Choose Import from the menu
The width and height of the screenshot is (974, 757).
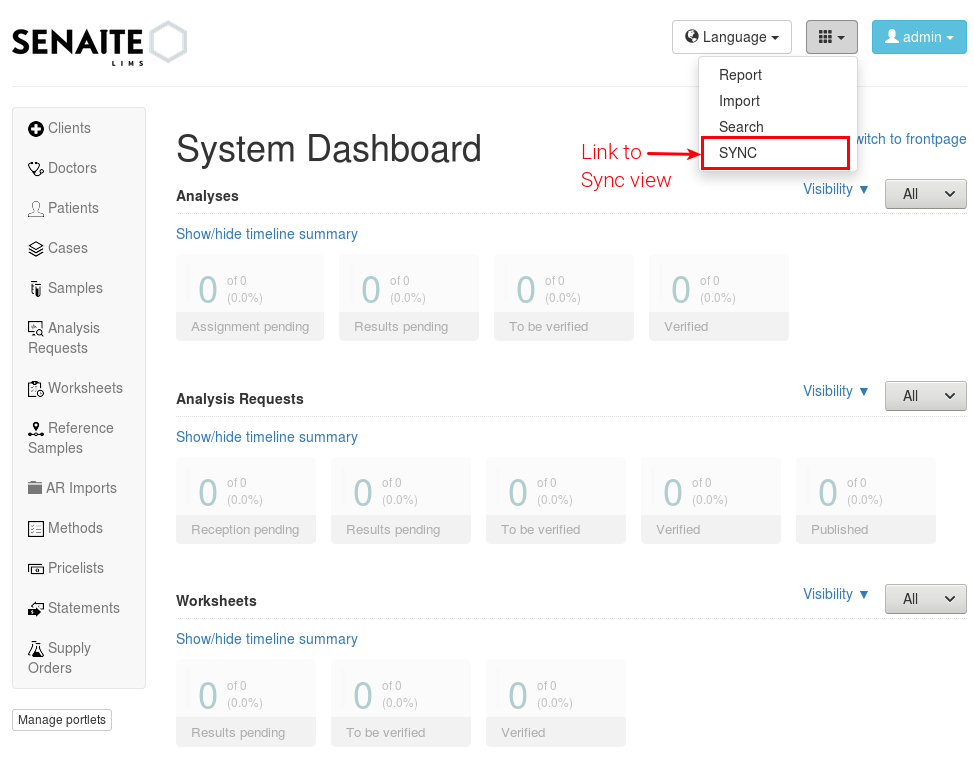(739, 101)
